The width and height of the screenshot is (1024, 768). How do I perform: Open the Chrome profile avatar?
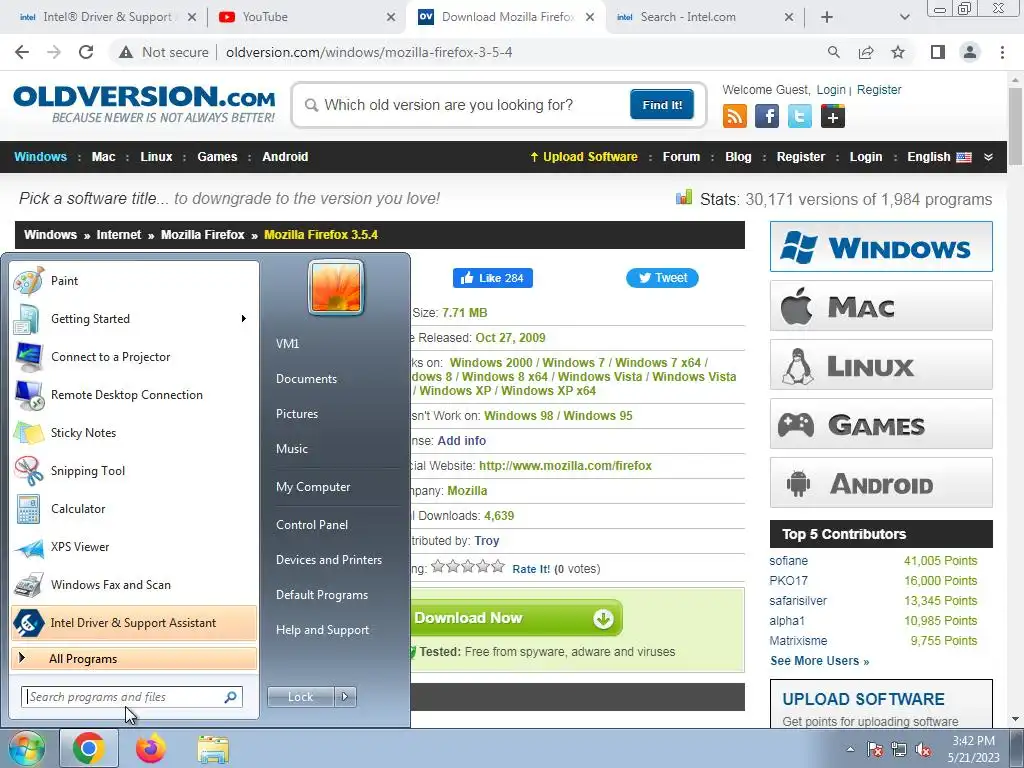tap(970, 52)
